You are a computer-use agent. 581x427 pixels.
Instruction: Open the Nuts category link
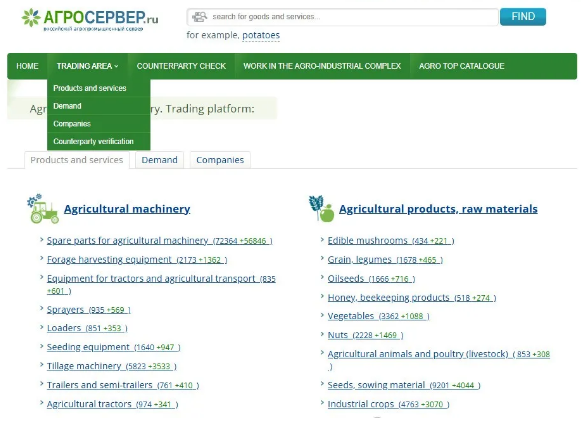click(x=365, y=335)
